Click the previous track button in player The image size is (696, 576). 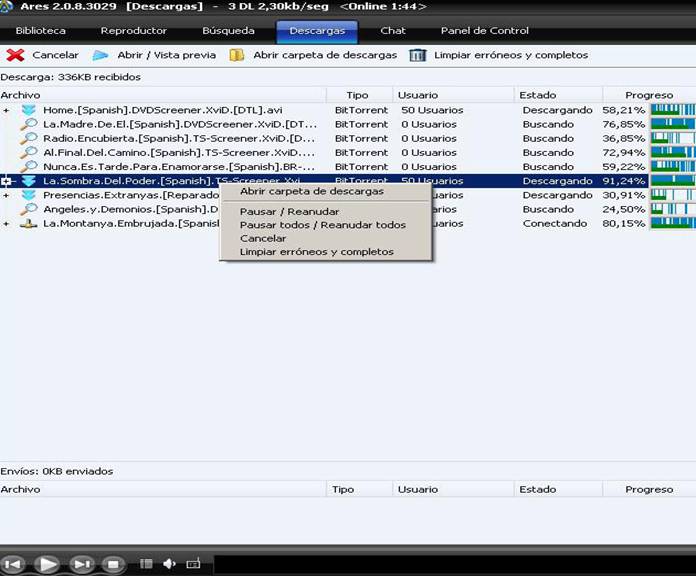12,564
